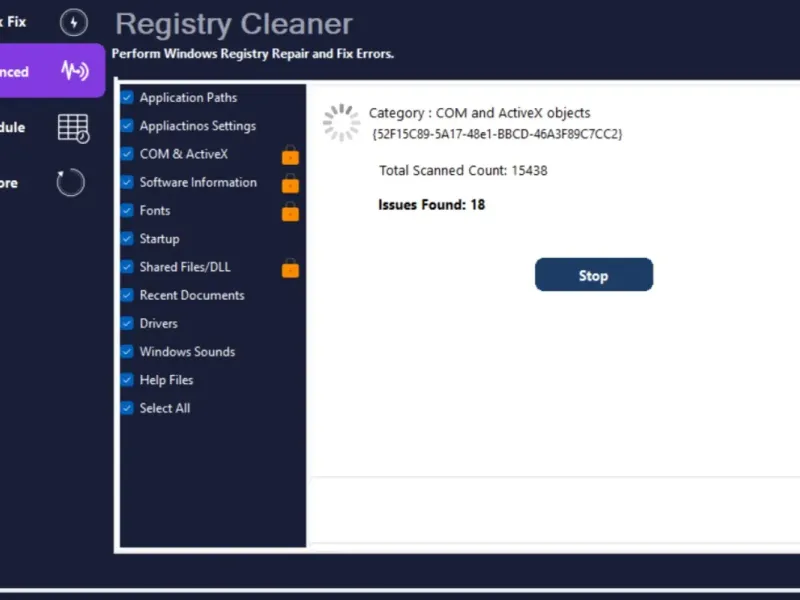
Task: Click the Drivers label
Action: 159,323
